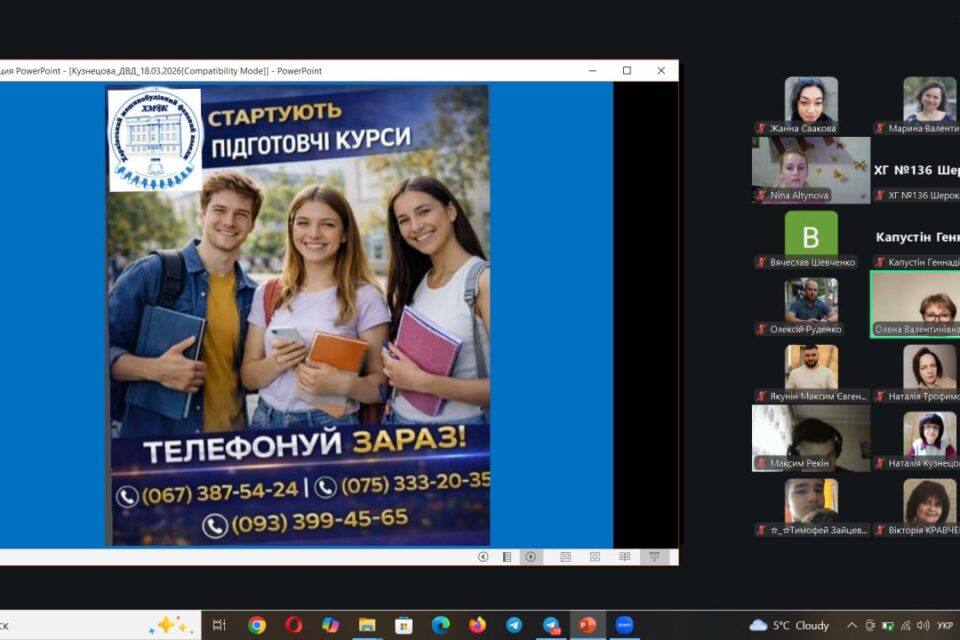960x640 pixels.
Task: Click the course poster on the PowerPoint slide
Action: click(298, 315)
